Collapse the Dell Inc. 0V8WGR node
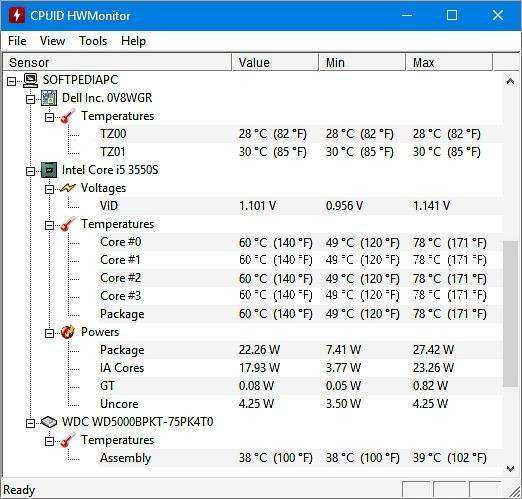The width and height of the screenshot is (522, 499). 30,99
